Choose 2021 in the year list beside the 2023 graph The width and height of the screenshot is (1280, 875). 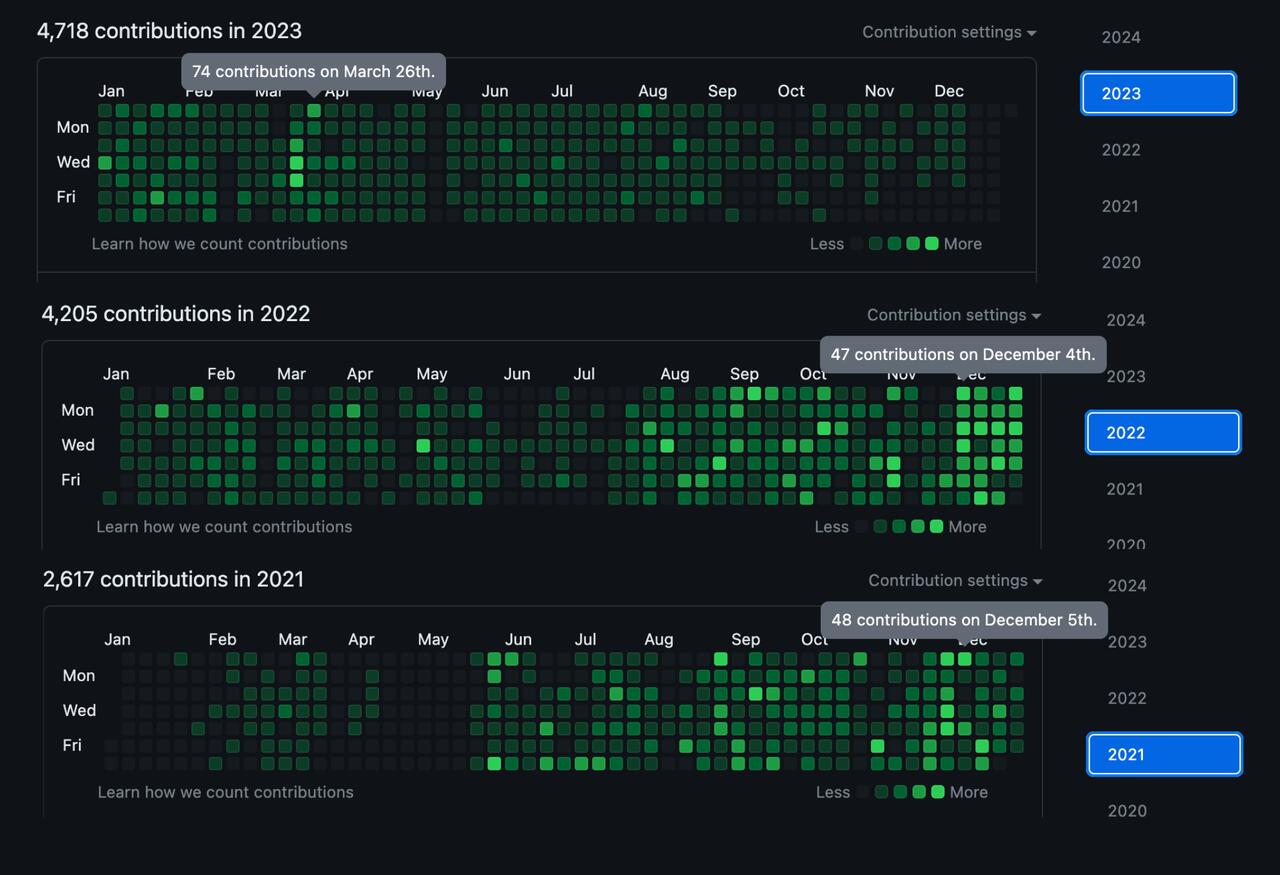pos(1120,206)
